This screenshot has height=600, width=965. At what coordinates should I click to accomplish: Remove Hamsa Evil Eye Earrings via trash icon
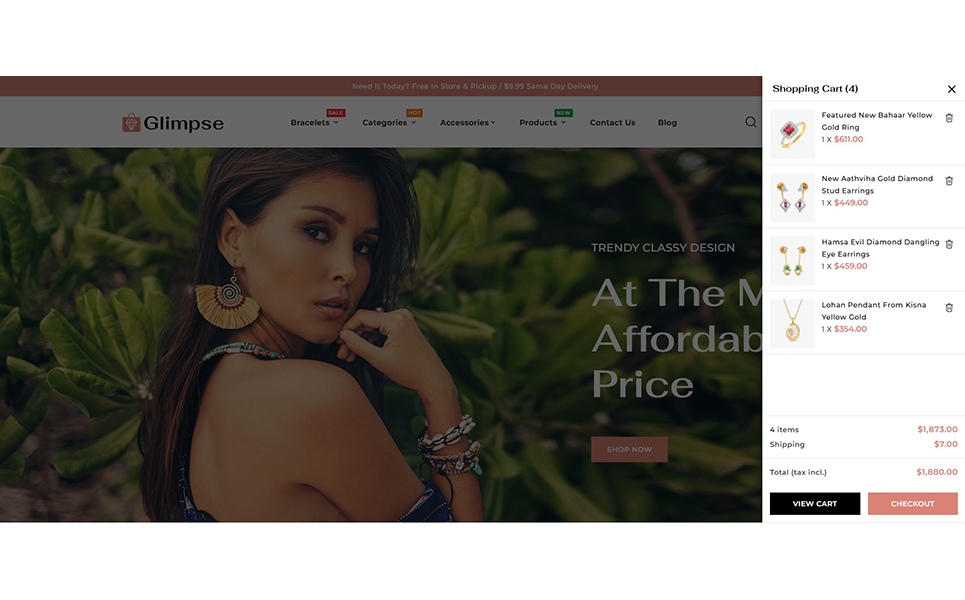(949, 244)
